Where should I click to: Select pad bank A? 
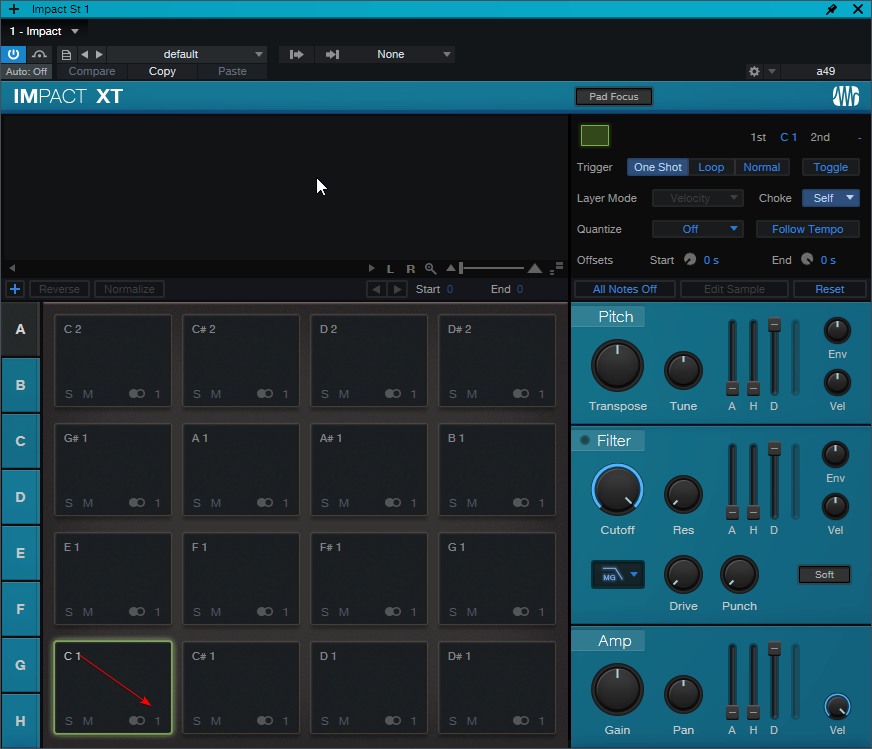[20, 329]
